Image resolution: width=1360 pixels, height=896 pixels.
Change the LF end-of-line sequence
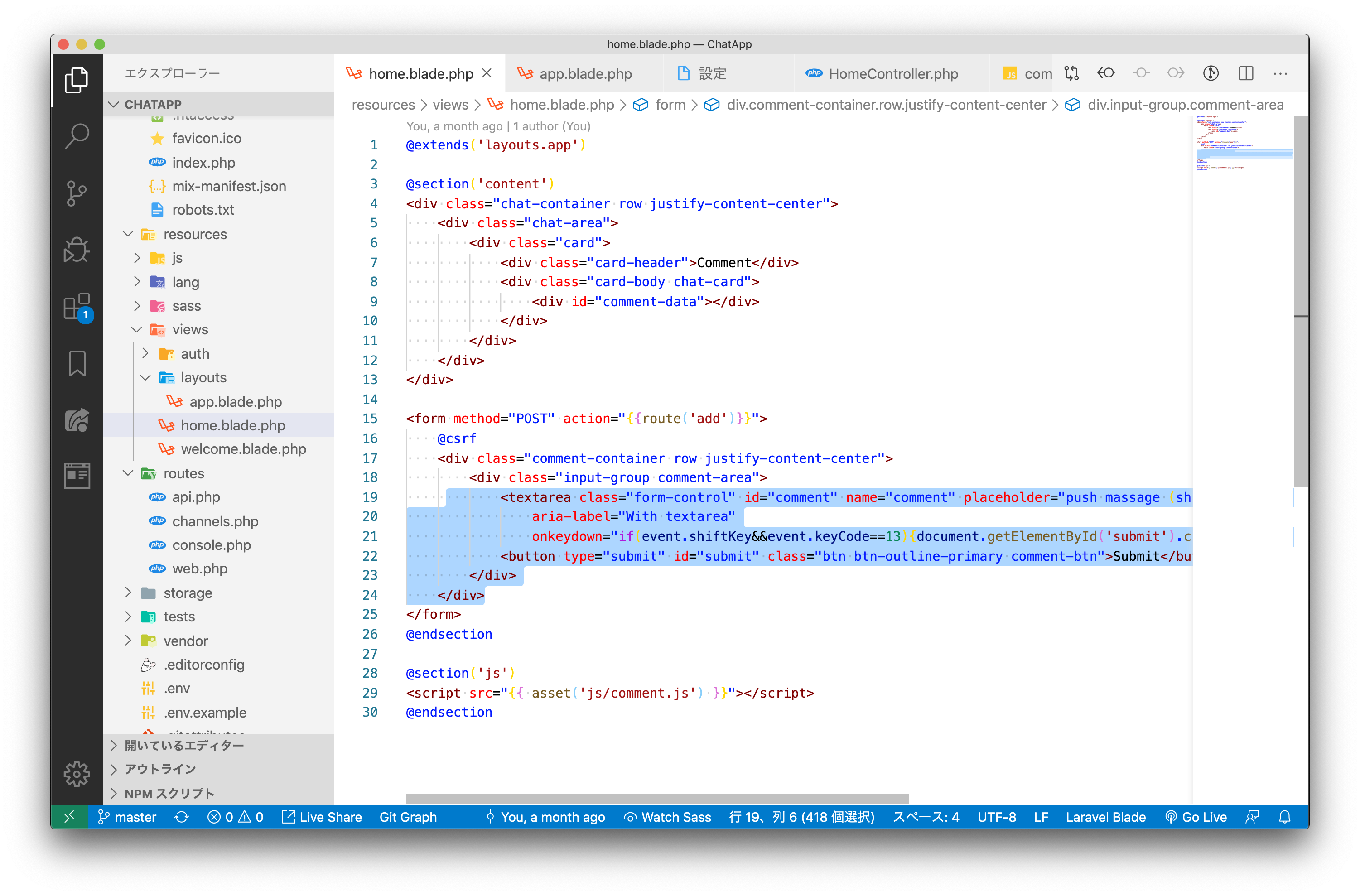click(1041, 817)
